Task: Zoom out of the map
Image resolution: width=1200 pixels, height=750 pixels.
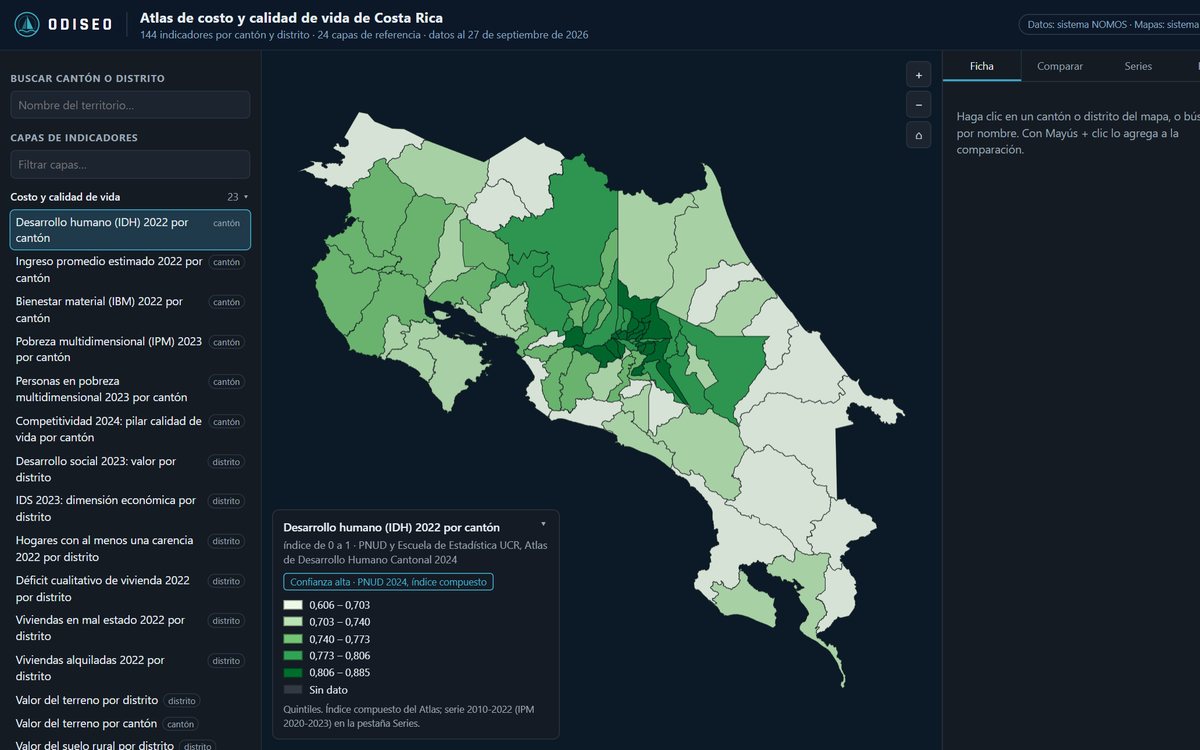Action: pyautogui.click(x=918, y=105)
